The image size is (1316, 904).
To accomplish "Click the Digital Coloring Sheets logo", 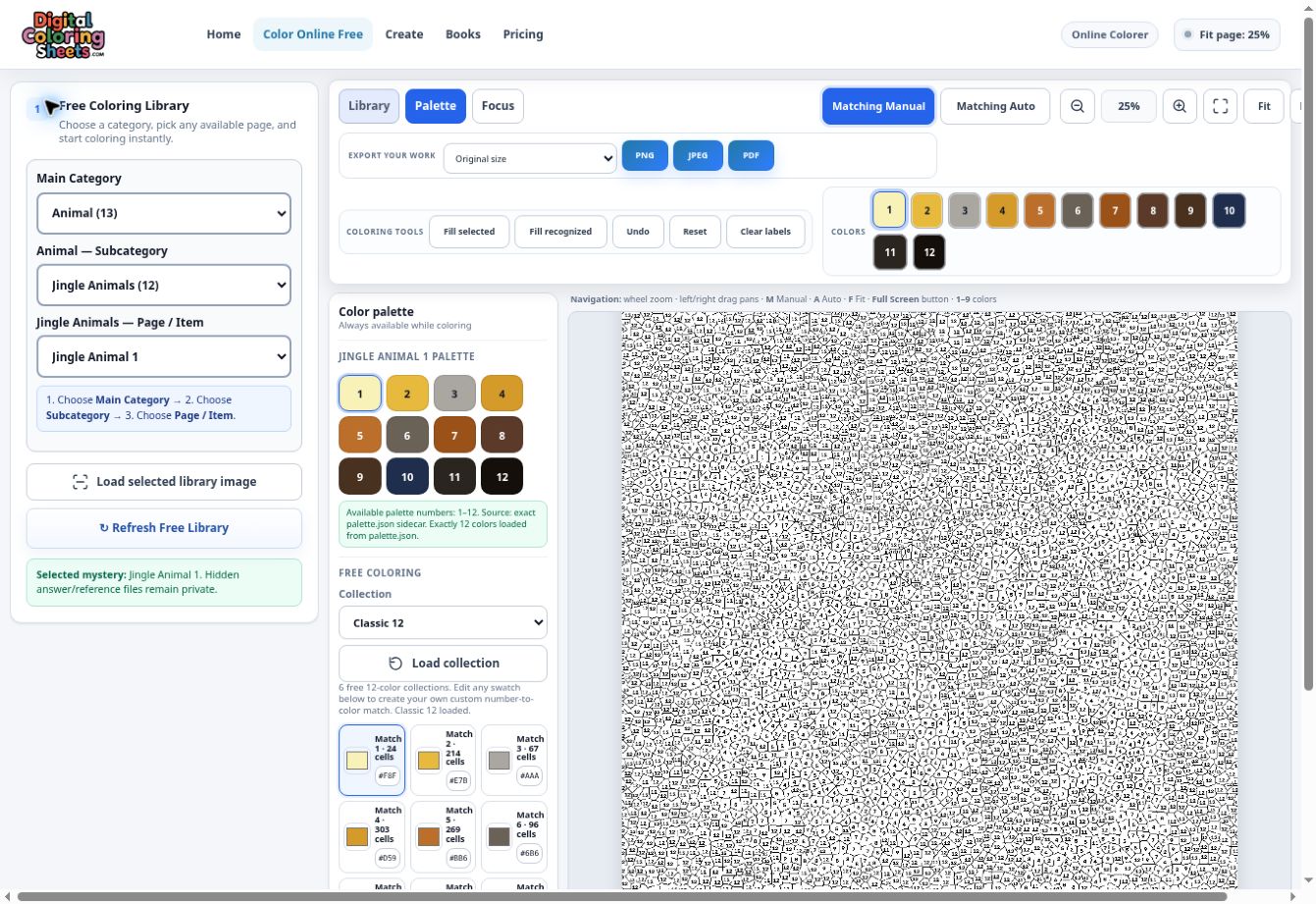I will click(64, 34).
